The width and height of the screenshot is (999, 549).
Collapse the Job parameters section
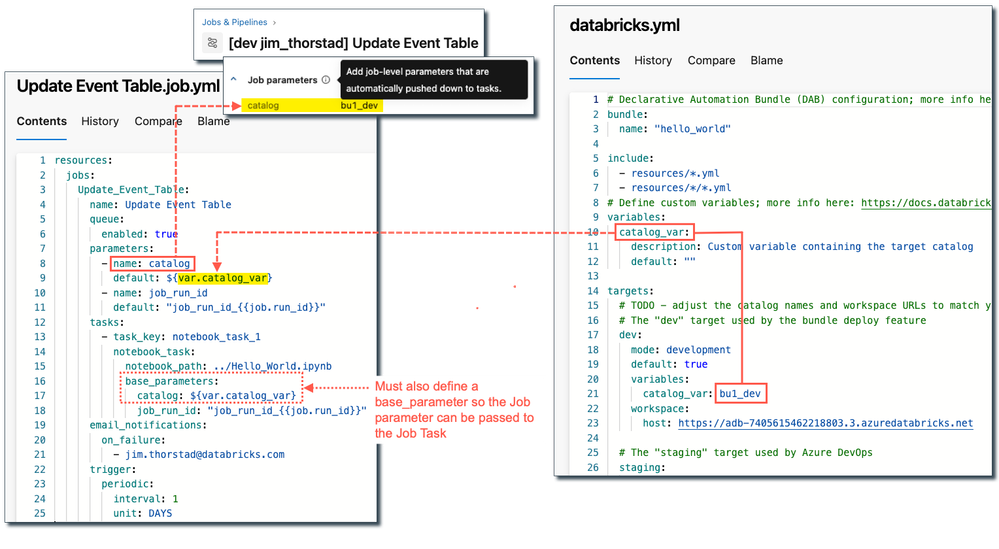pos(233,80)
